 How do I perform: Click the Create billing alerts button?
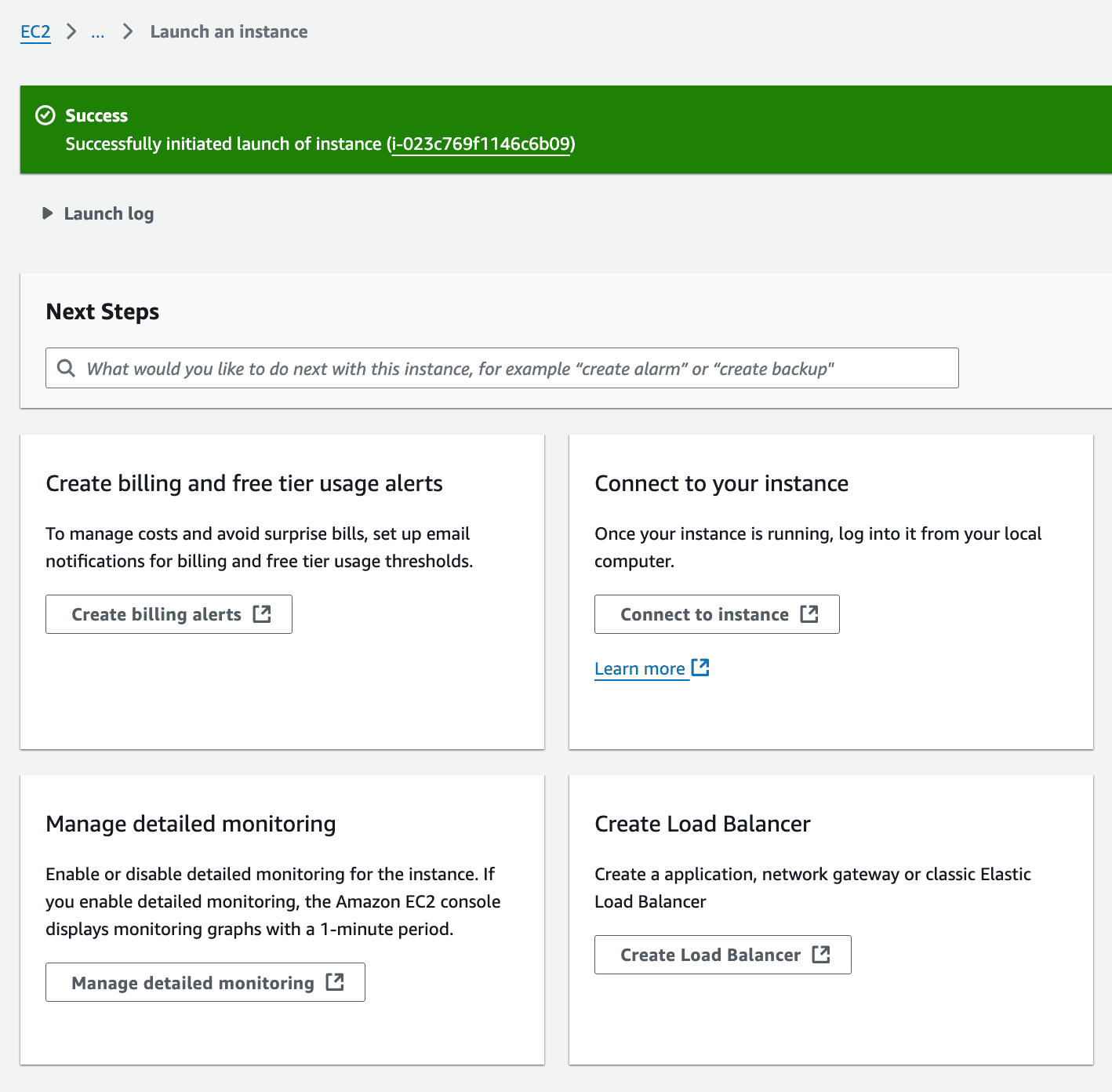(x=168, y=614)
